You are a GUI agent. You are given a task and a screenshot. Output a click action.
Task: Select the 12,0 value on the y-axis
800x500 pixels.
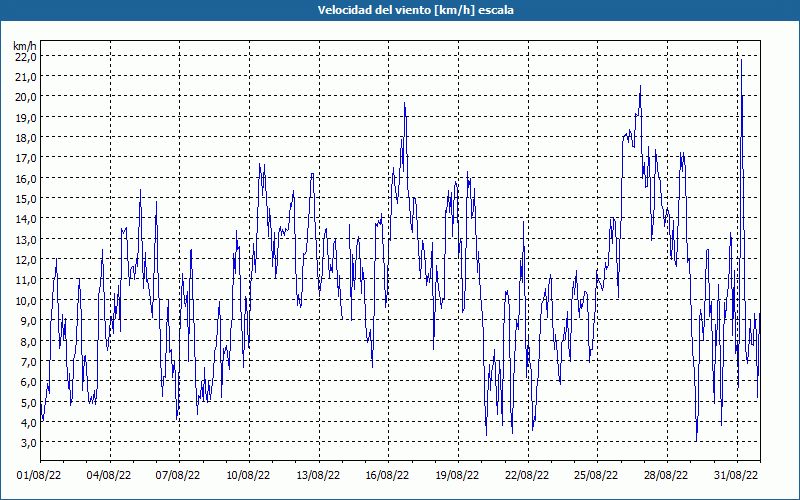click(x=26, y=260)
